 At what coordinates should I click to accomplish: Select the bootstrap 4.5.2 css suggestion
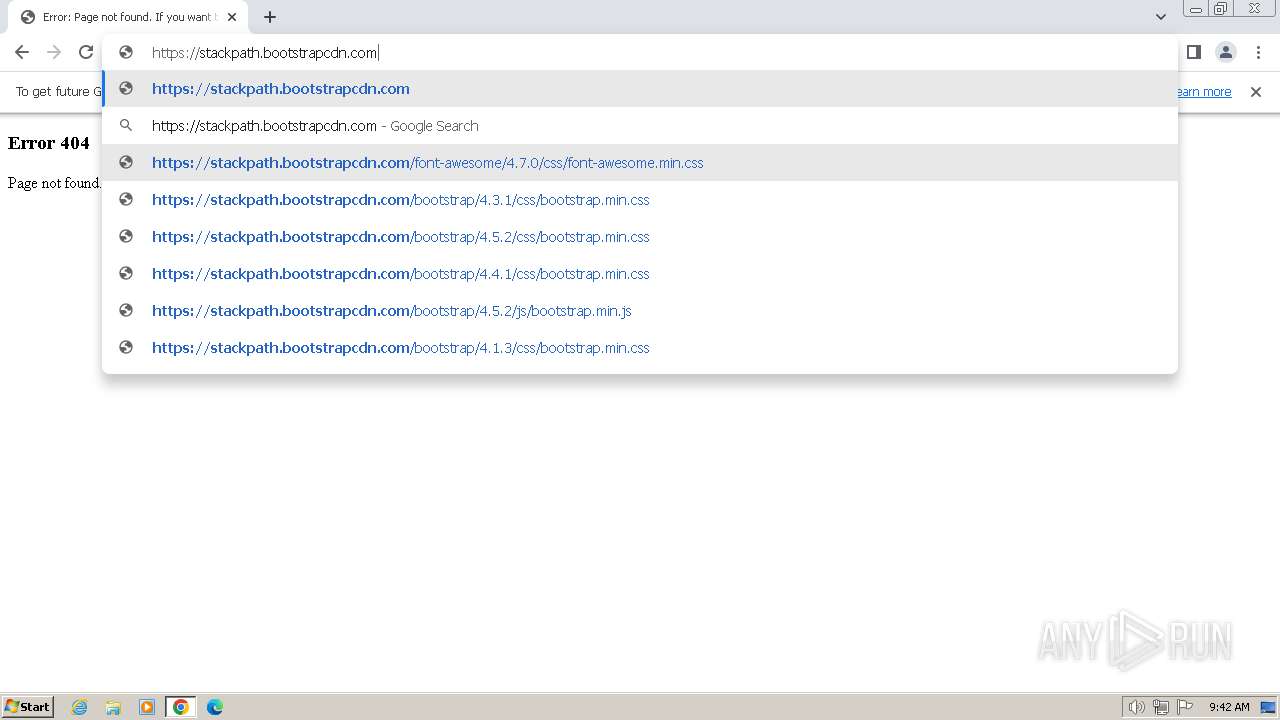(x=640, y=237)
